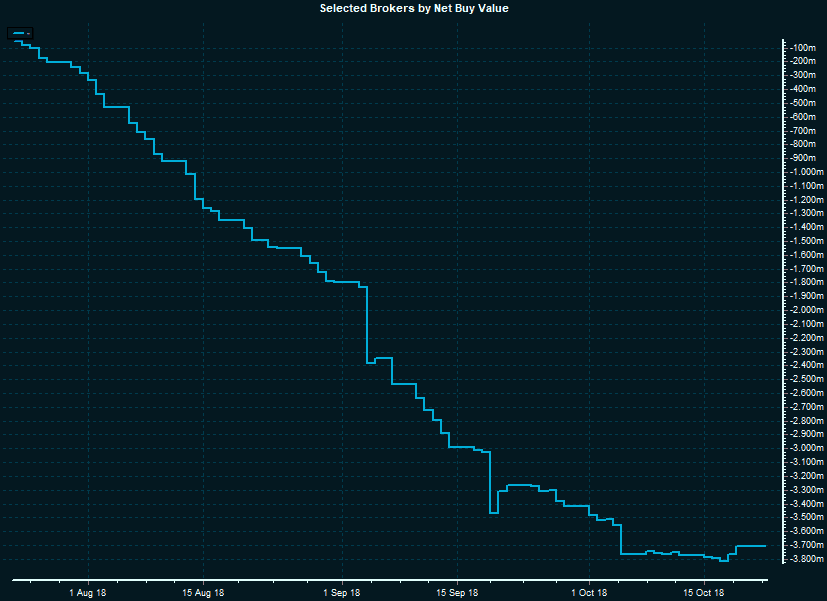Click the right end of the blue line

point(765,546)
